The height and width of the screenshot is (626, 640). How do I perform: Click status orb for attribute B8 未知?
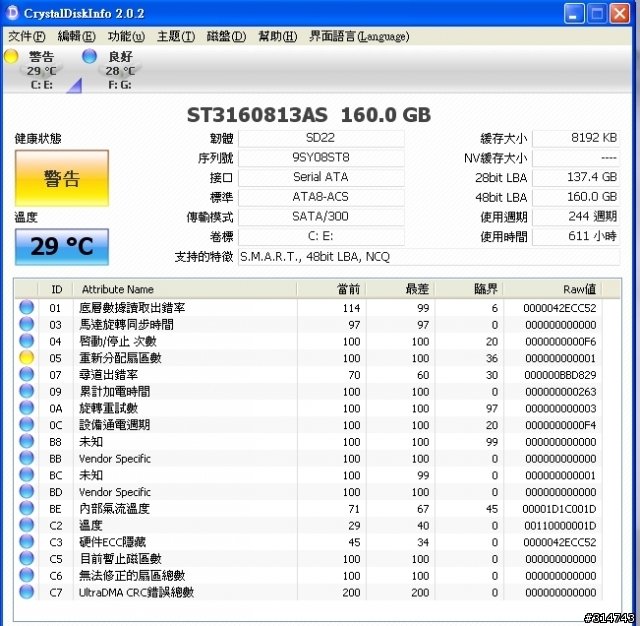click(27, 441)
